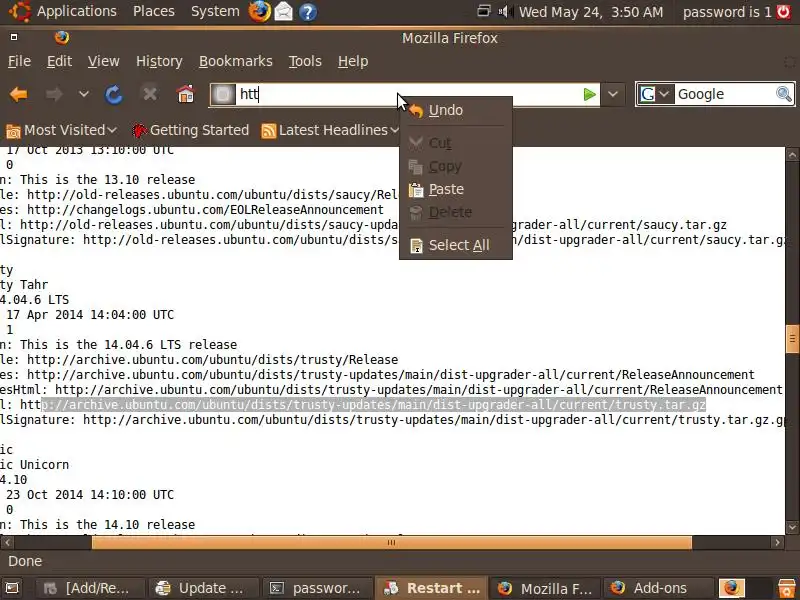This screenshot has height=600, width=800.
Task: Click the volume speaker icon
Action: tap(505, 11)
